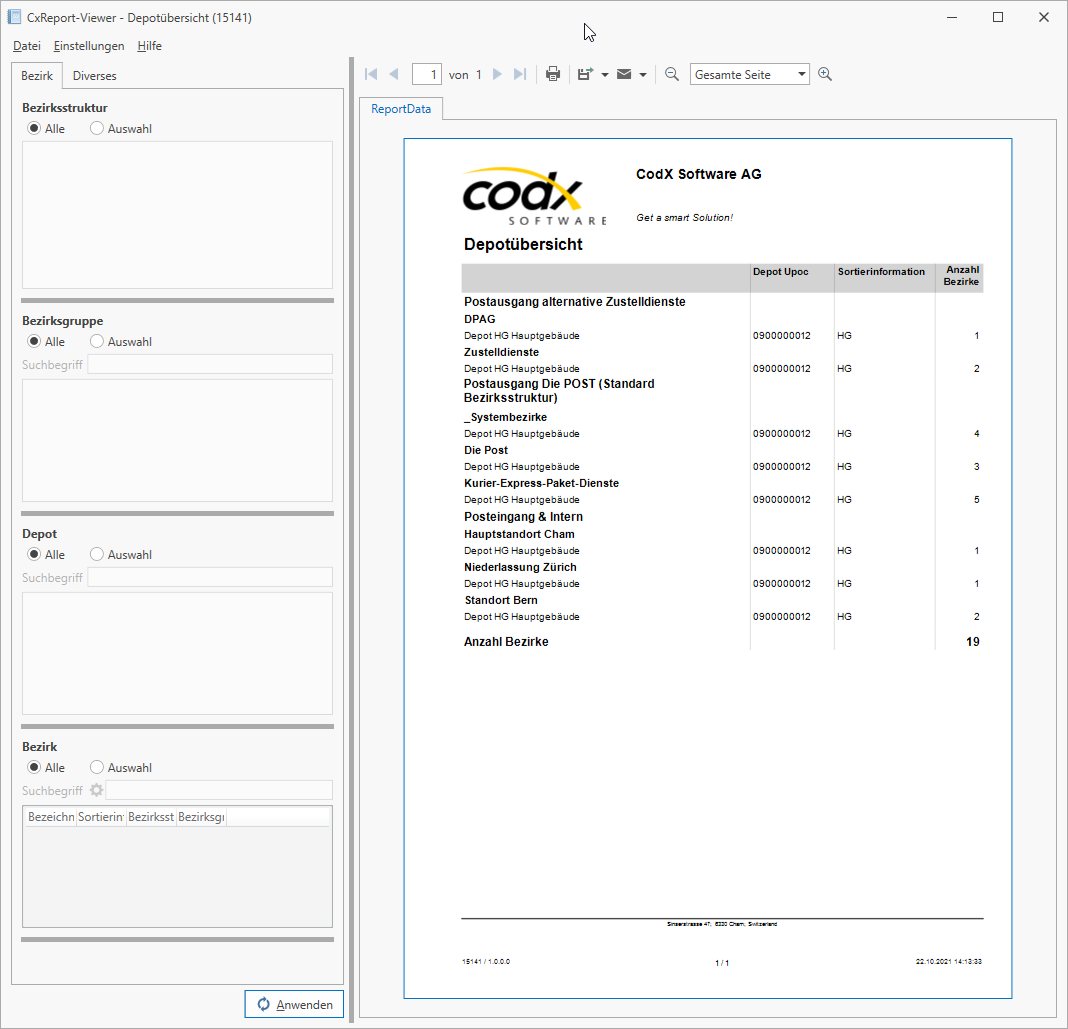
Task: Zoom in using the plus magnifier
Action: (x=825, y=75)
